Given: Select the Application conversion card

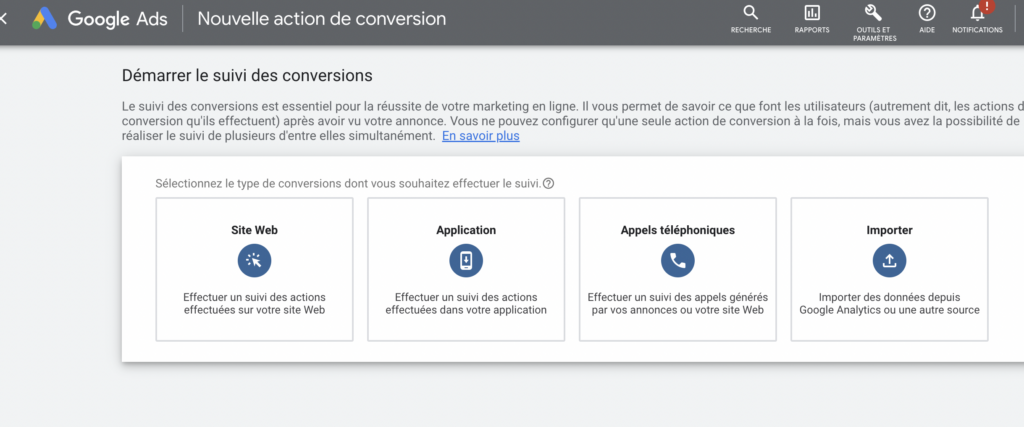Looking at the screenshot, I should 466,269.
